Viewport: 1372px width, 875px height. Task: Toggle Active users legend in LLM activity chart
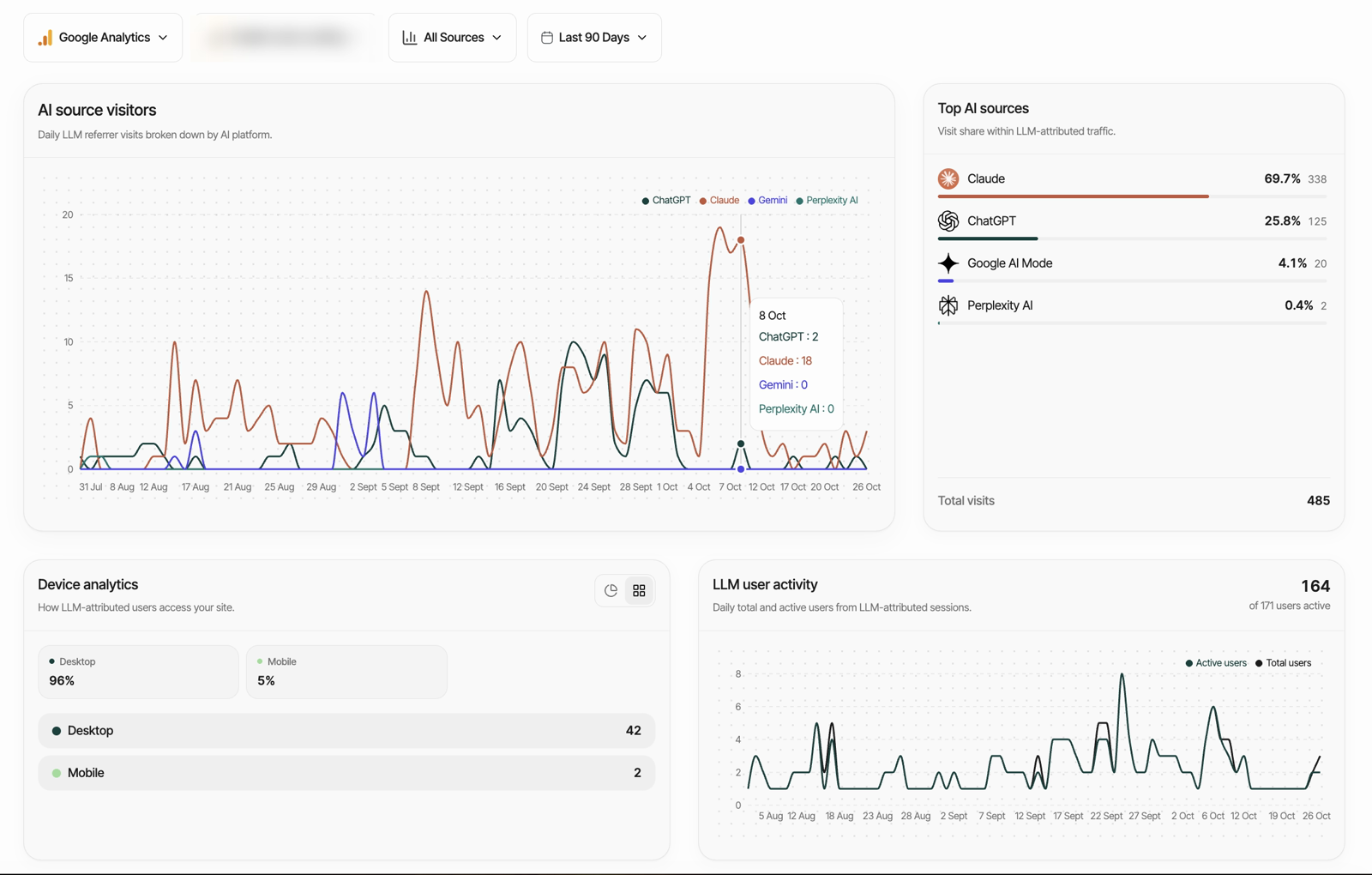1216,663
